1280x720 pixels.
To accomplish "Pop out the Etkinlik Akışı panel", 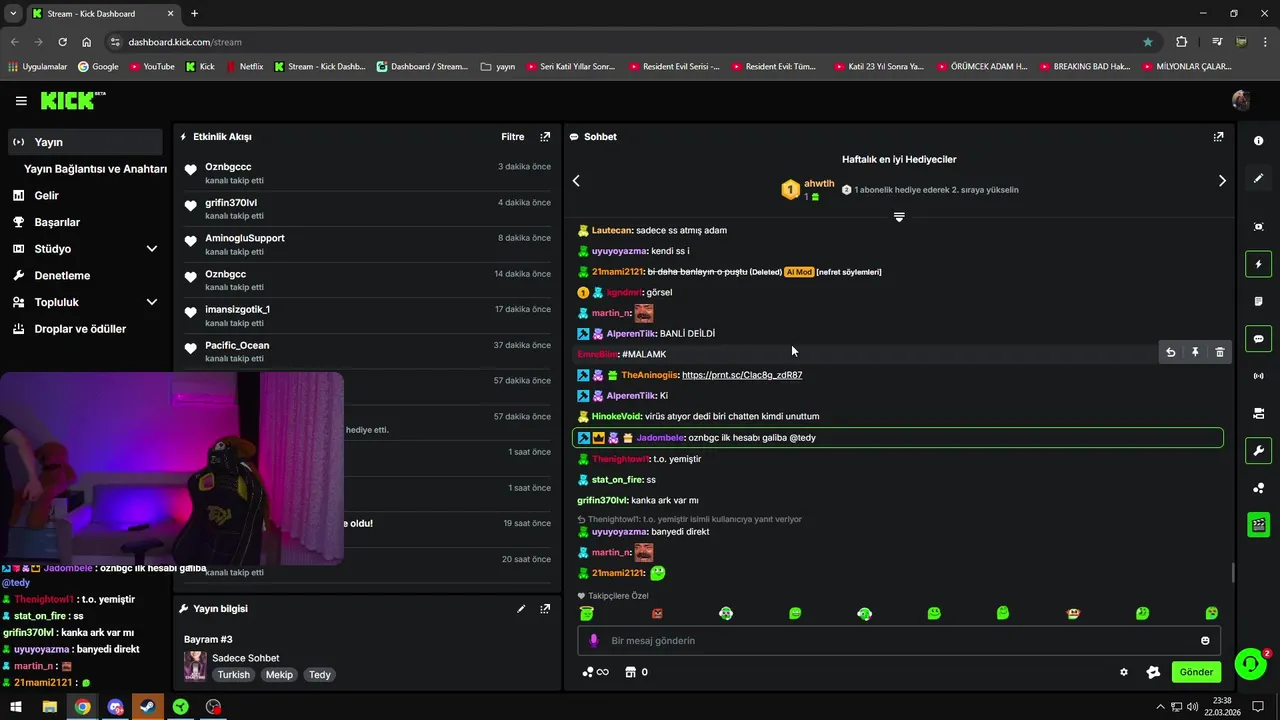I will [x=545, y=137].
